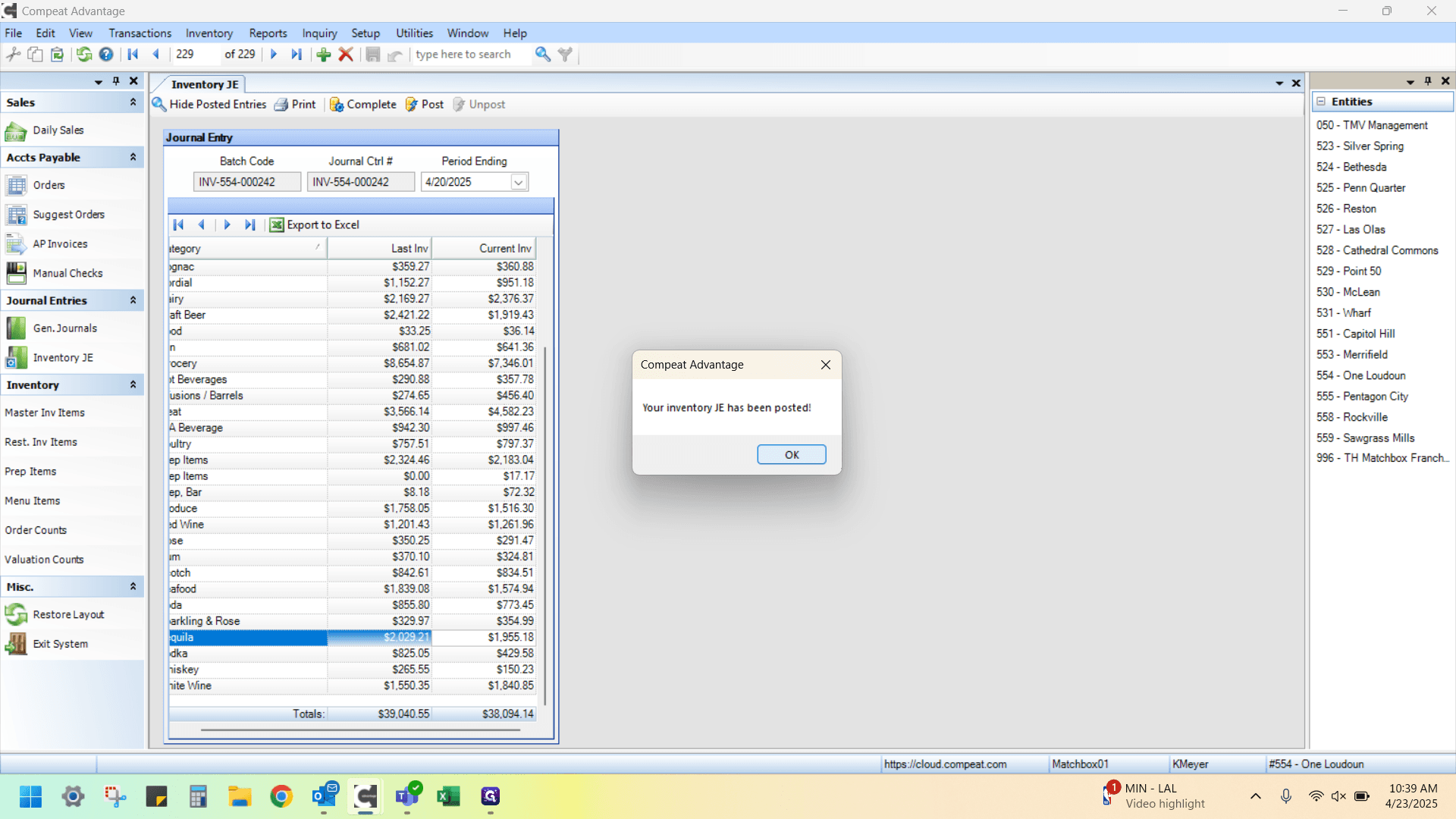This screenshot has height=819, width=1456.
Task: Click the grid's vertical scrollbar
Action: pos(544,525)
